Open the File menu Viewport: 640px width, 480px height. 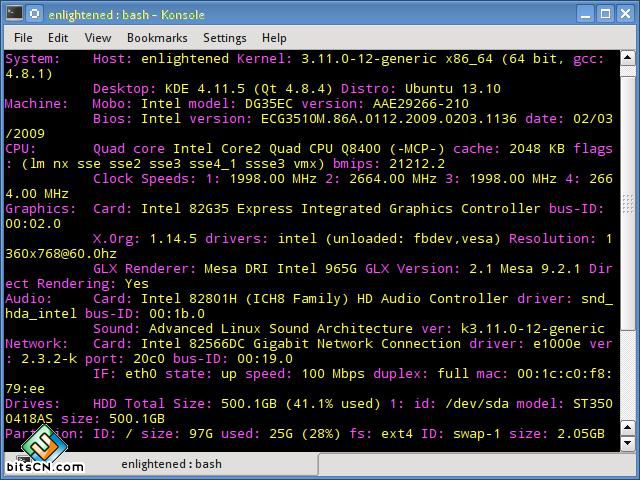click(x=23, y=38)
